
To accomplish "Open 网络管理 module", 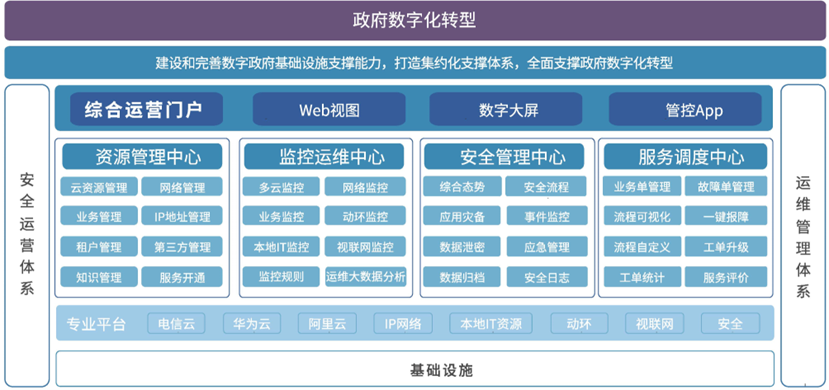I will tap(182, 187).
